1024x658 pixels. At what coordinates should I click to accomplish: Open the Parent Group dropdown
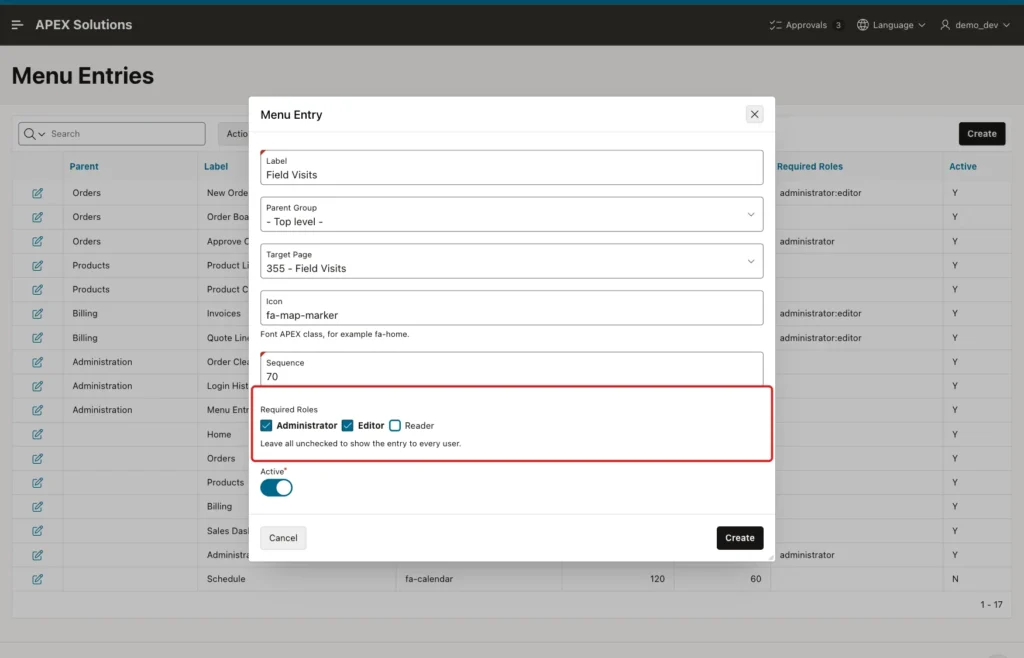click(x=511, y=214)
